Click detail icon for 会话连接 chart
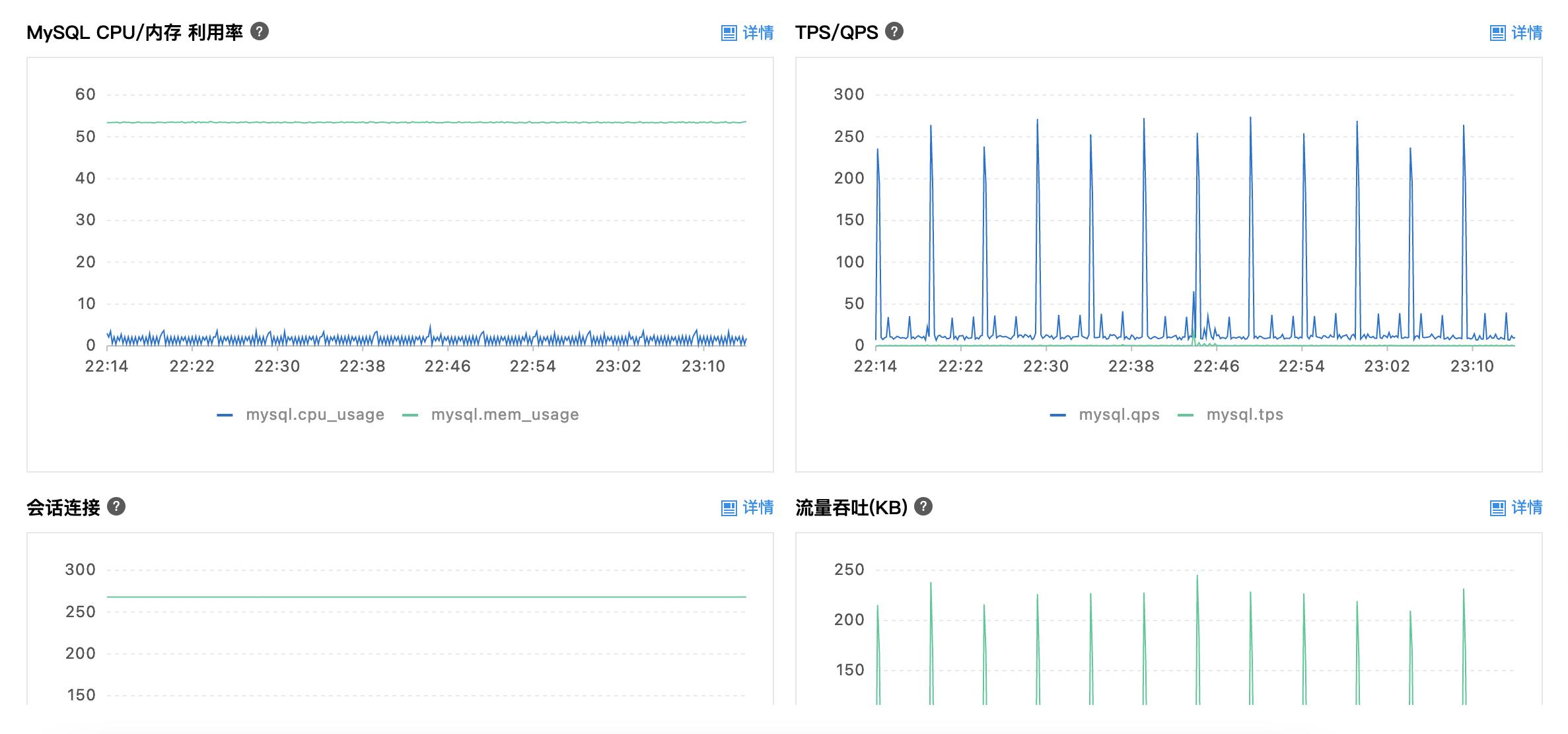The image size is (1568, 734). 729,508
